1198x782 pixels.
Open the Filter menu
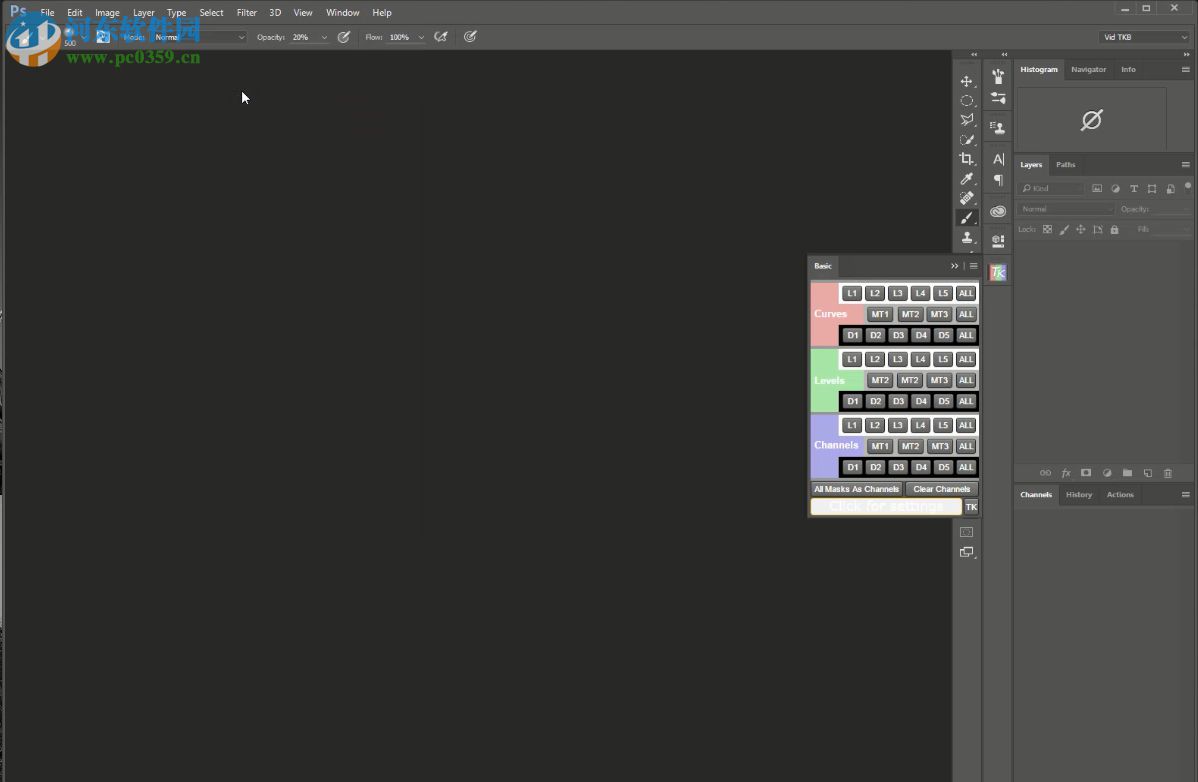(x=247, y=12)
